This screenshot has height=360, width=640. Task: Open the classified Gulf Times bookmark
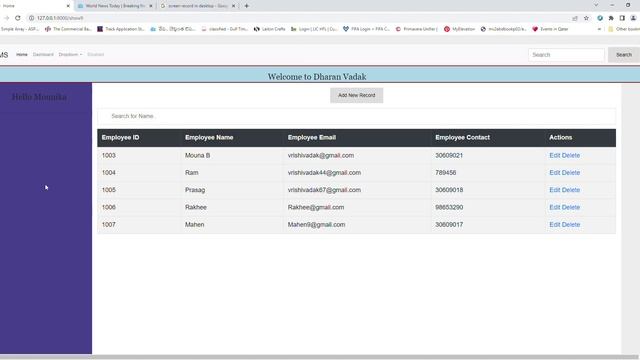click(x=224, y=29)
